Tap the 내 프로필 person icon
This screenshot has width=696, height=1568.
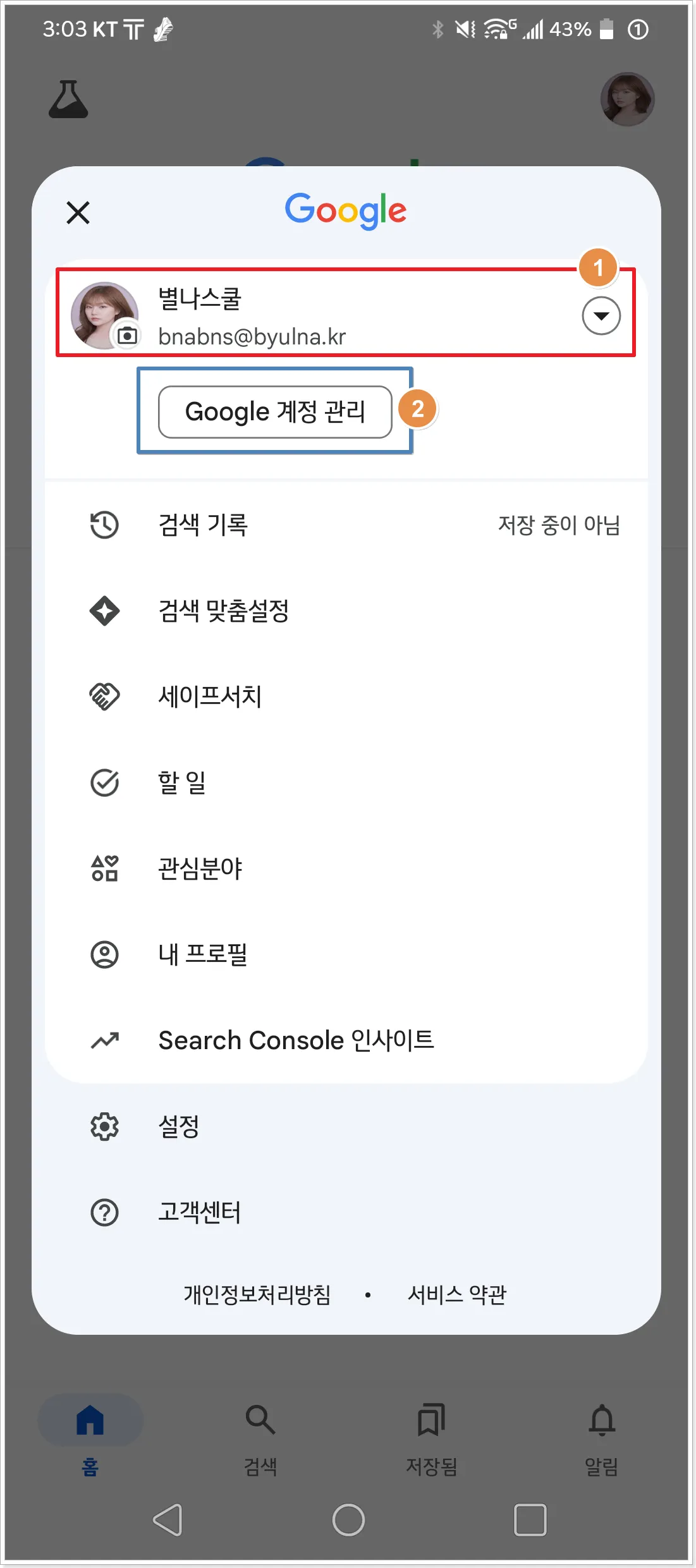pos(105,954)
